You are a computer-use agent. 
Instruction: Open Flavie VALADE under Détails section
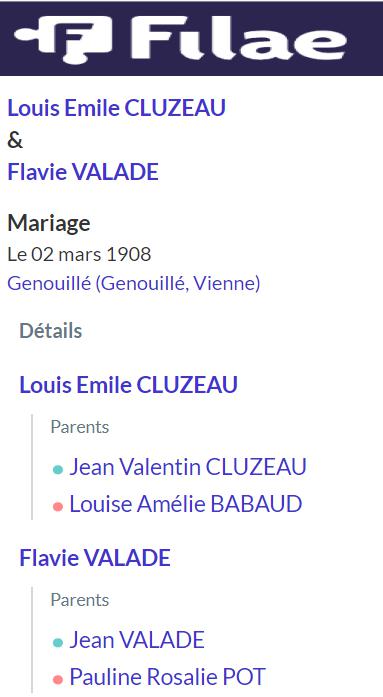pyautogui.click(x=95, y=557)
